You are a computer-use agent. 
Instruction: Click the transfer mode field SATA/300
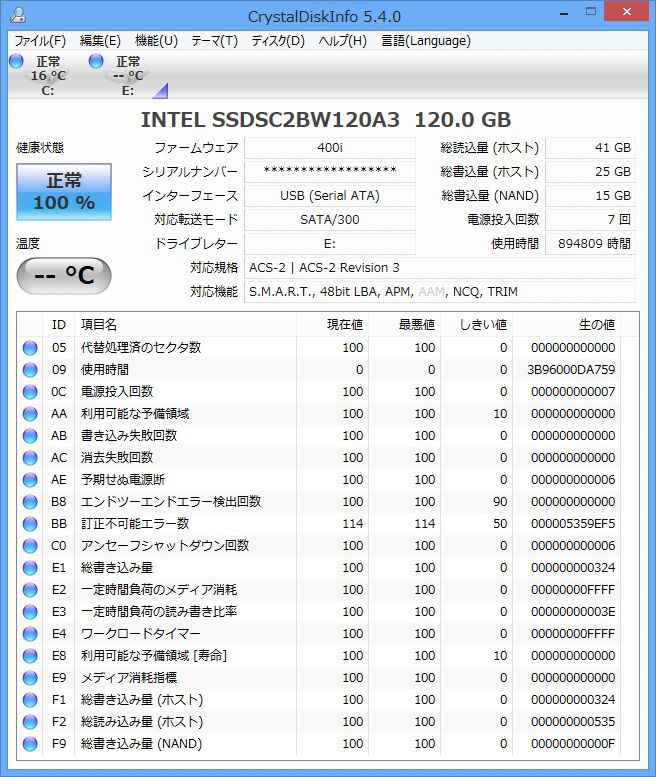(330, 220)
